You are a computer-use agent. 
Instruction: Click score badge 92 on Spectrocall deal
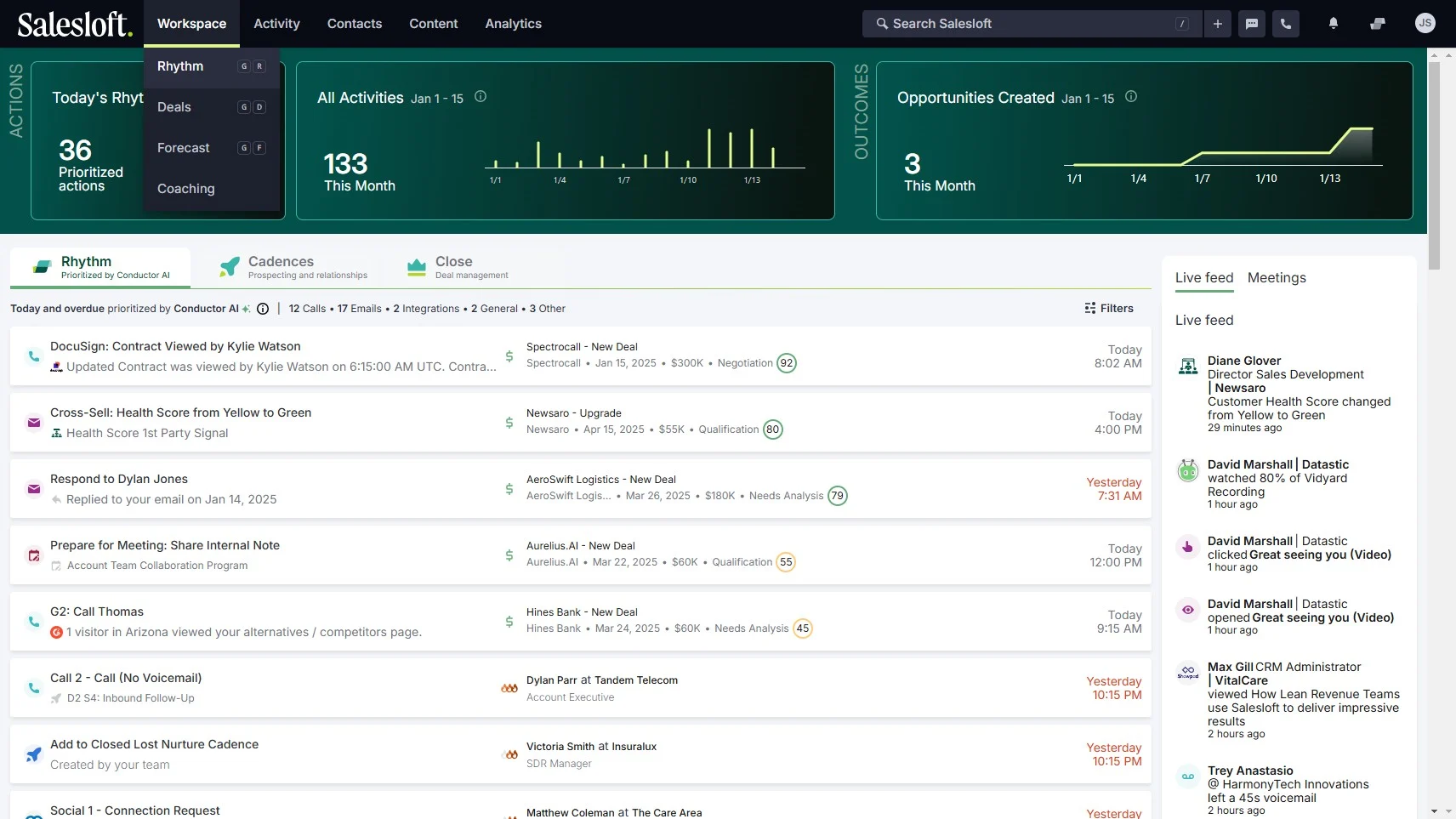pos(787,363)
